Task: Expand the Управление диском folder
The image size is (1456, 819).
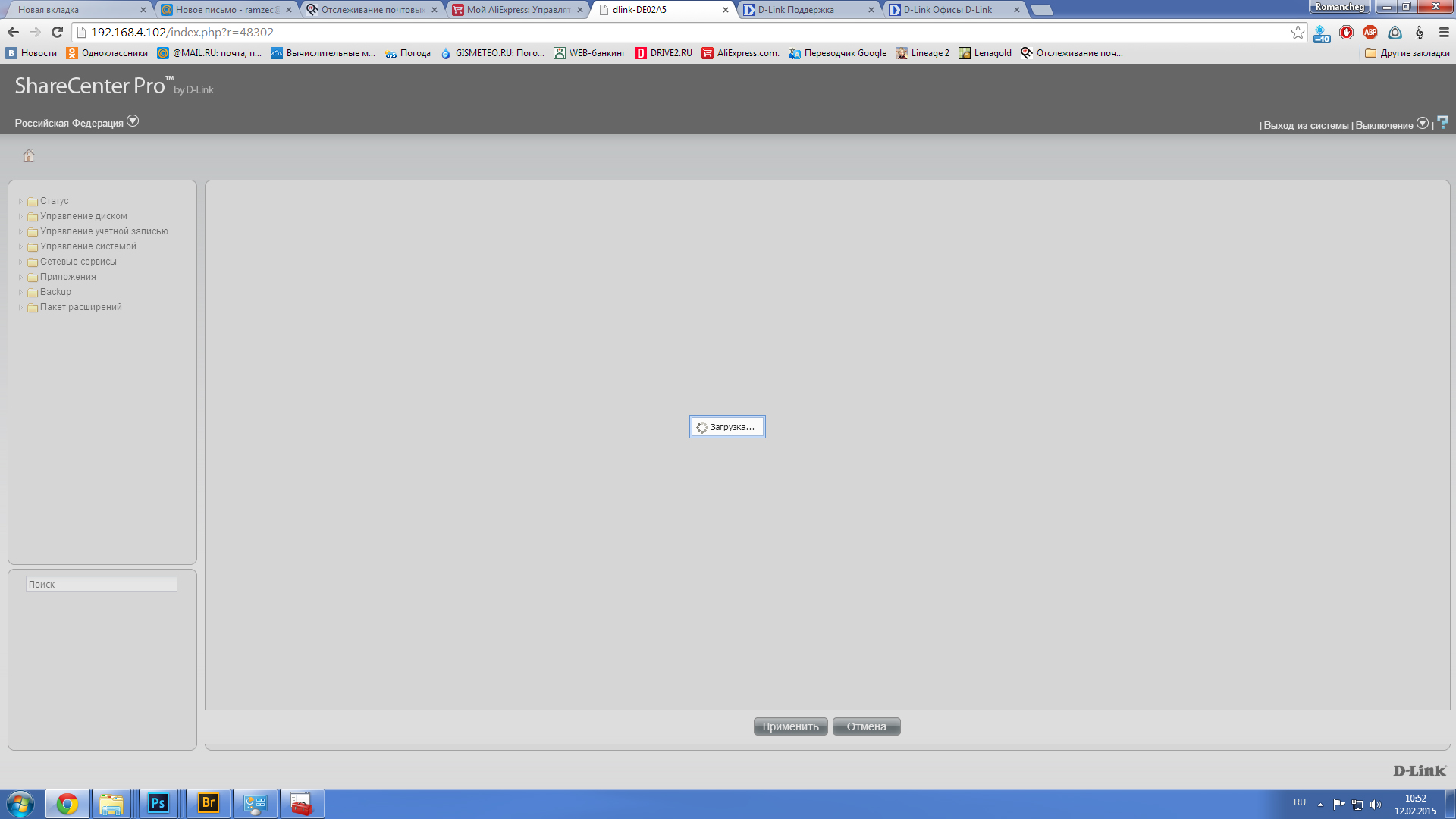Action: click(x=83, y=216)
